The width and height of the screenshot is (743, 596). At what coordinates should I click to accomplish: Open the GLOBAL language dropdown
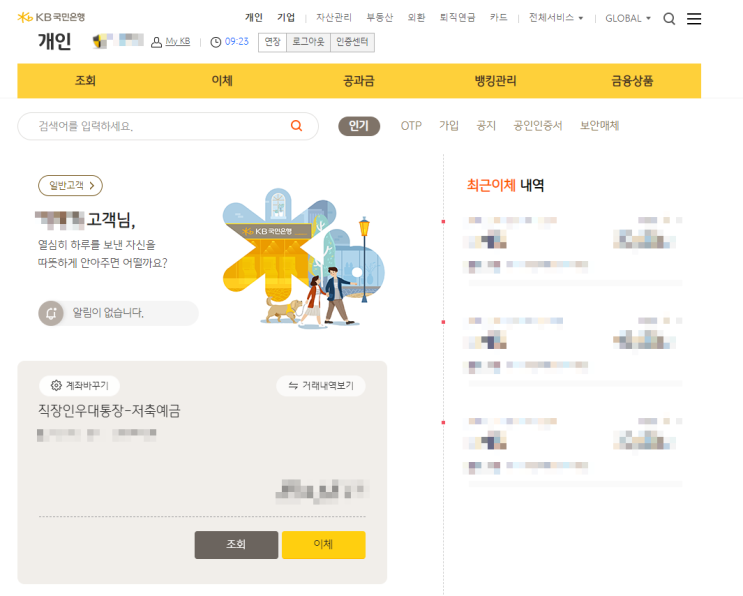[x=628, y=18]
